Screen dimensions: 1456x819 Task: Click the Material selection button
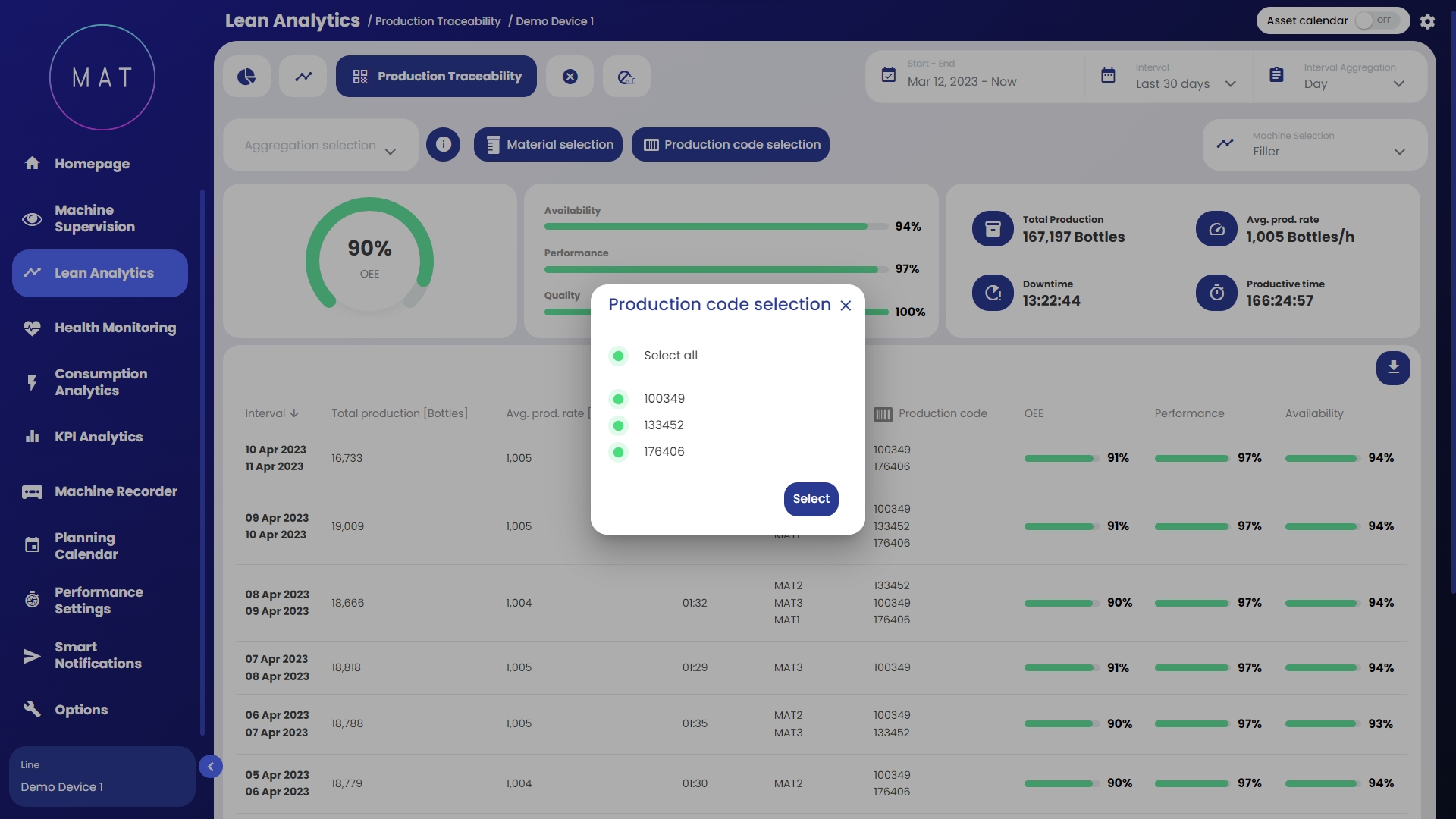click(548, 144)
